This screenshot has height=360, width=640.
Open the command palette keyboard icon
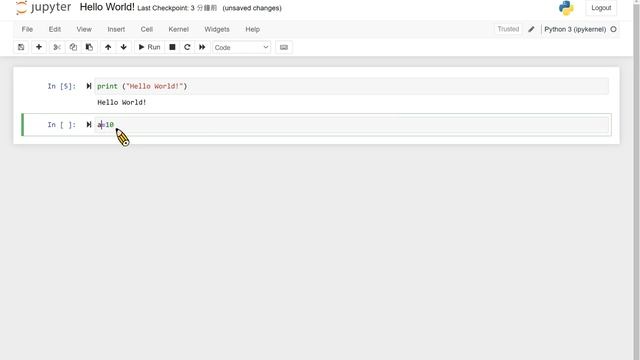tap(284, 47)
